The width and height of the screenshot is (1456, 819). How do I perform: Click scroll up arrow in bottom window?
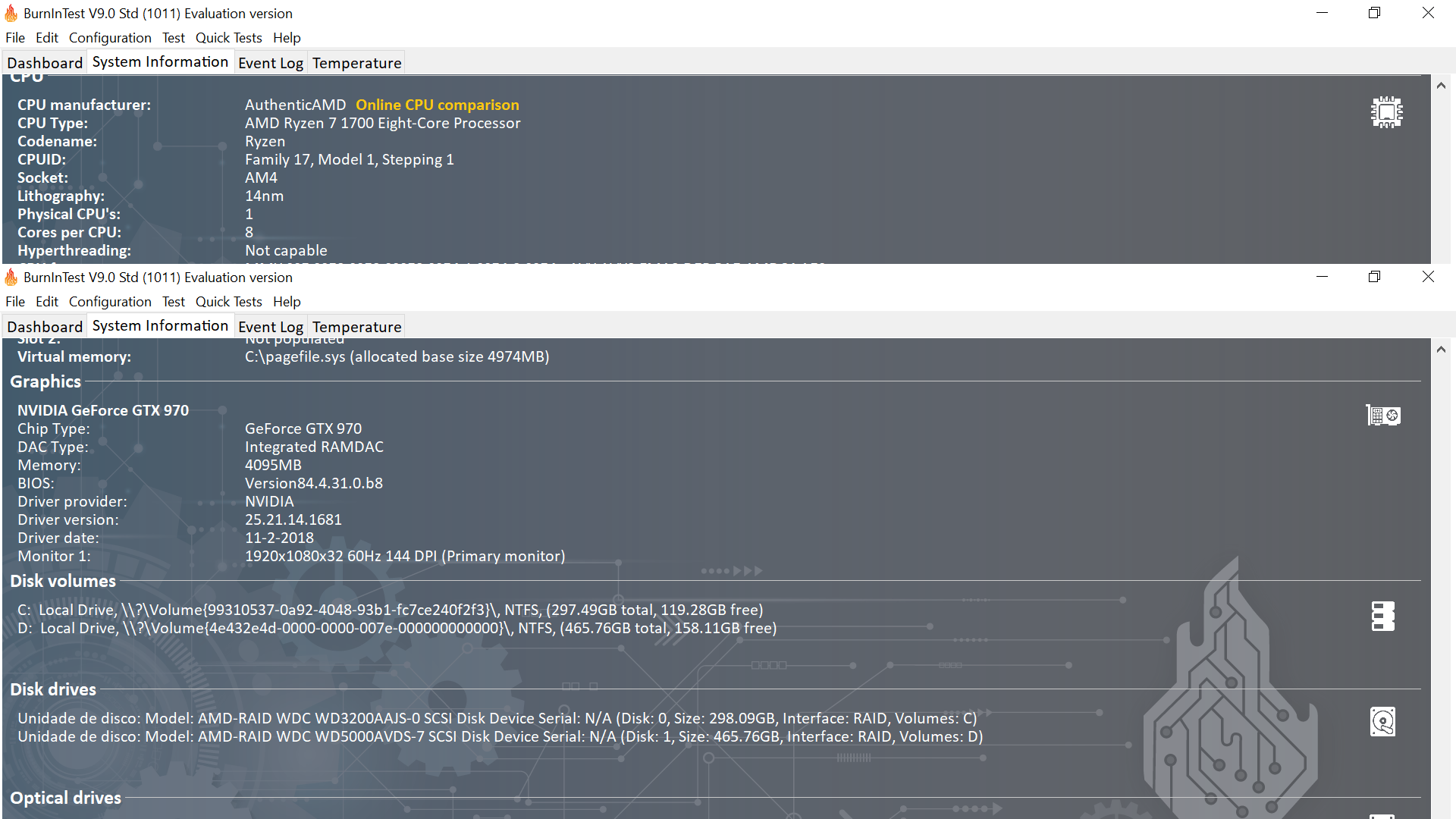pyautogui.click(x=1441, y=350)
